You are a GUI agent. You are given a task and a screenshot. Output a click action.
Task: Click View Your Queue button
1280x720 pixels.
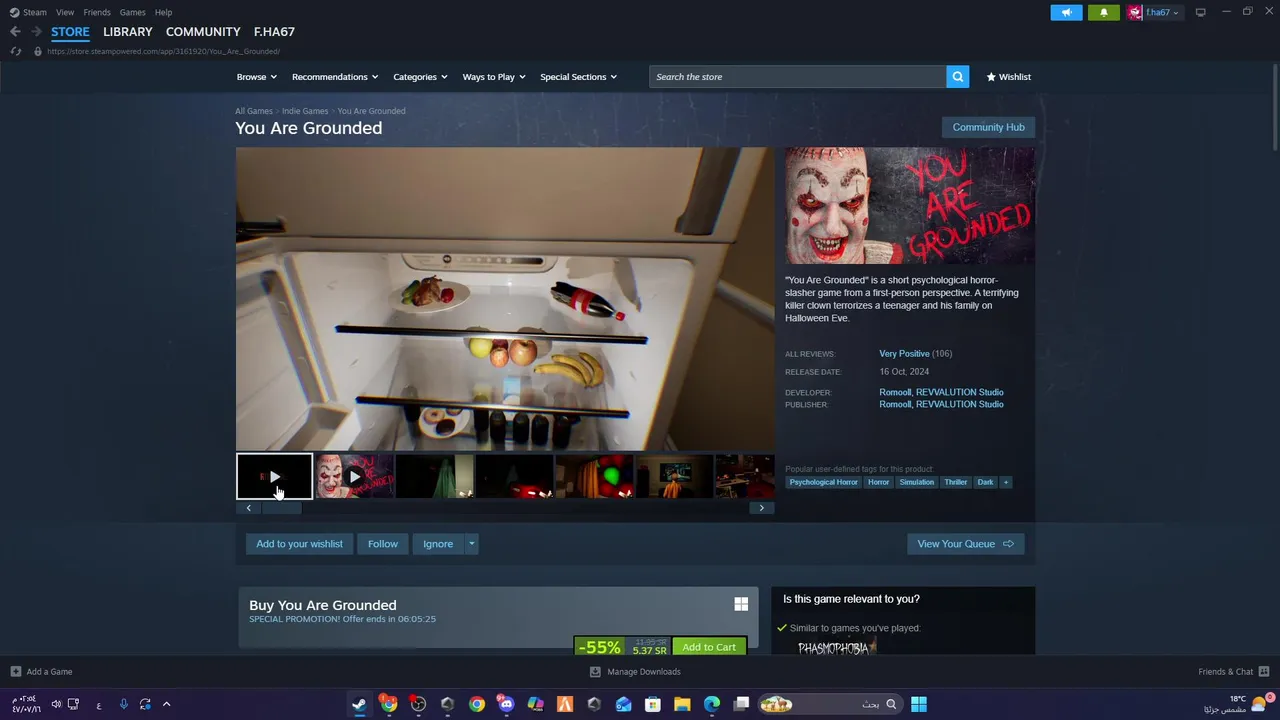pyautogui.click(x=965, y=544)
